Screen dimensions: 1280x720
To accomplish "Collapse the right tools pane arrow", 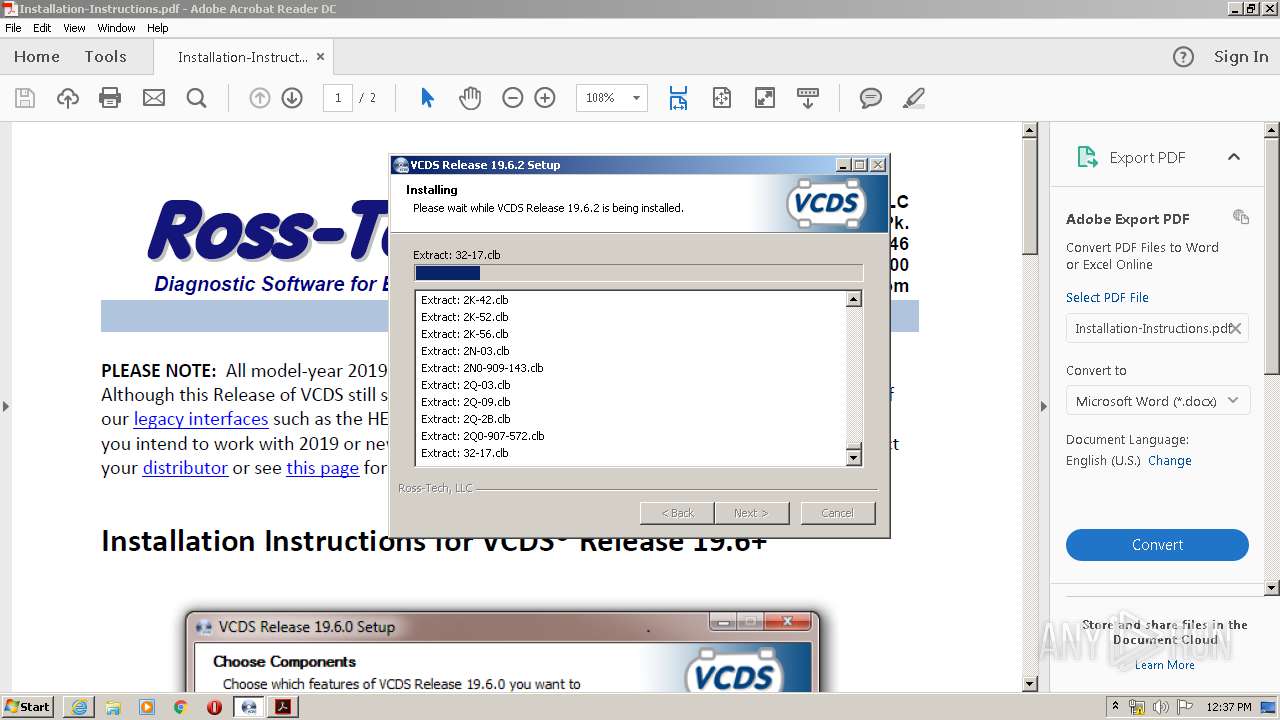I will [x=1043, y=406].
